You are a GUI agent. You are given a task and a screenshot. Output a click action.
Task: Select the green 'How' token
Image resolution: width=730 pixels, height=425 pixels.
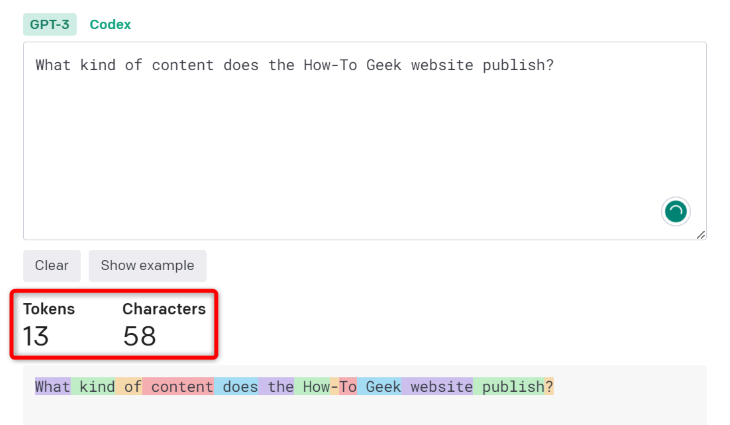[314, 387]
